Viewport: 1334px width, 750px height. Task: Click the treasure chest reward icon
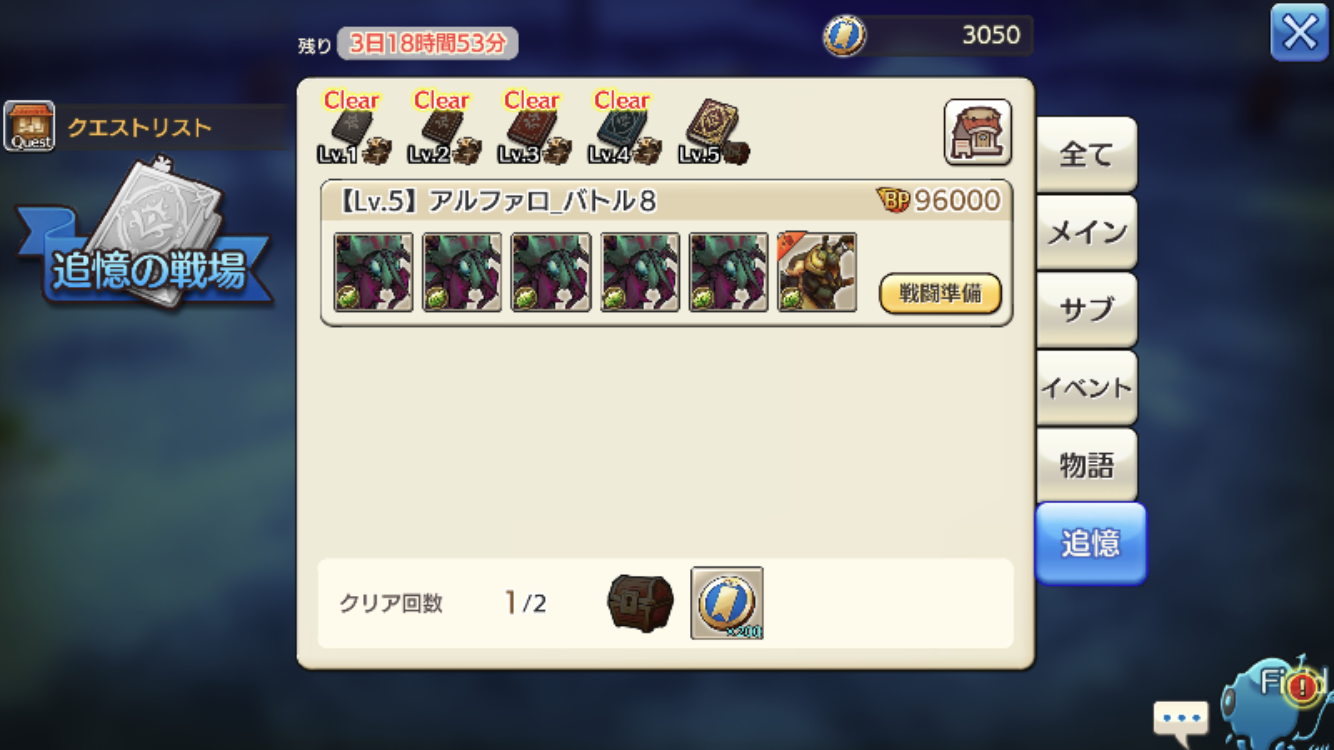[640, 603]
